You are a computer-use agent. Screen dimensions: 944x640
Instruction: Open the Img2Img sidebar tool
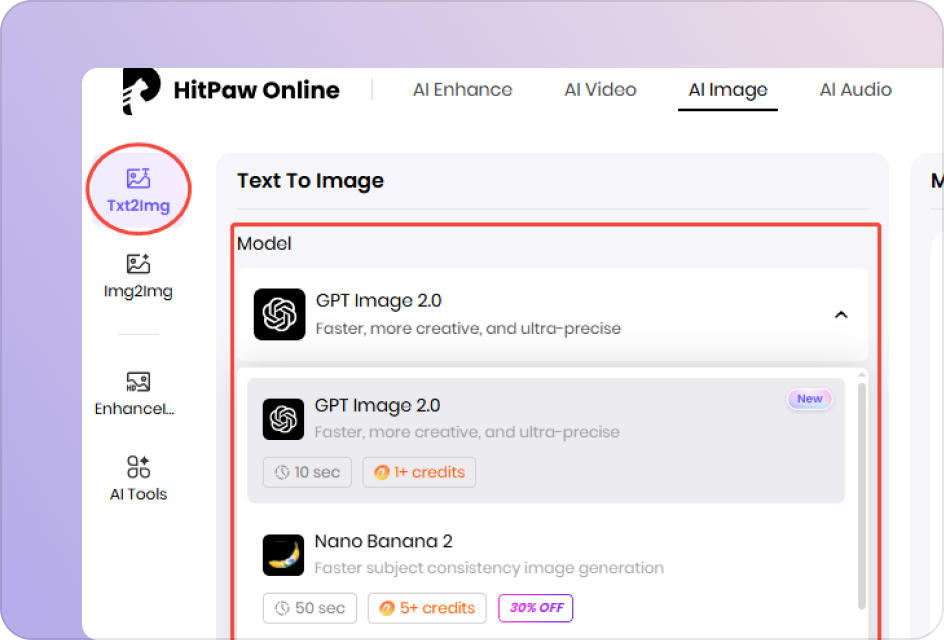click(138, 277)
